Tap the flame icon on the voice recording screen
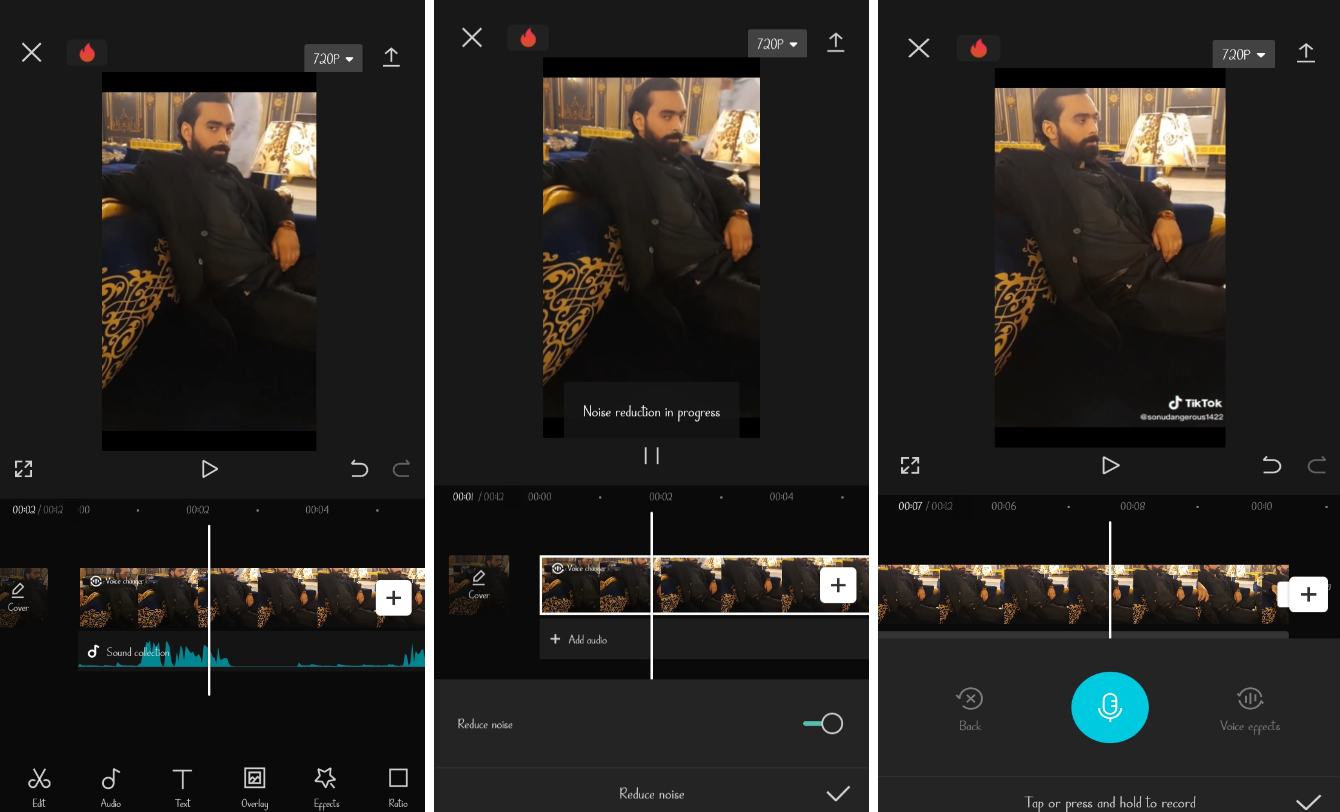The height and width of the screenshot is (812, 1340). click(x=978, y=48)
